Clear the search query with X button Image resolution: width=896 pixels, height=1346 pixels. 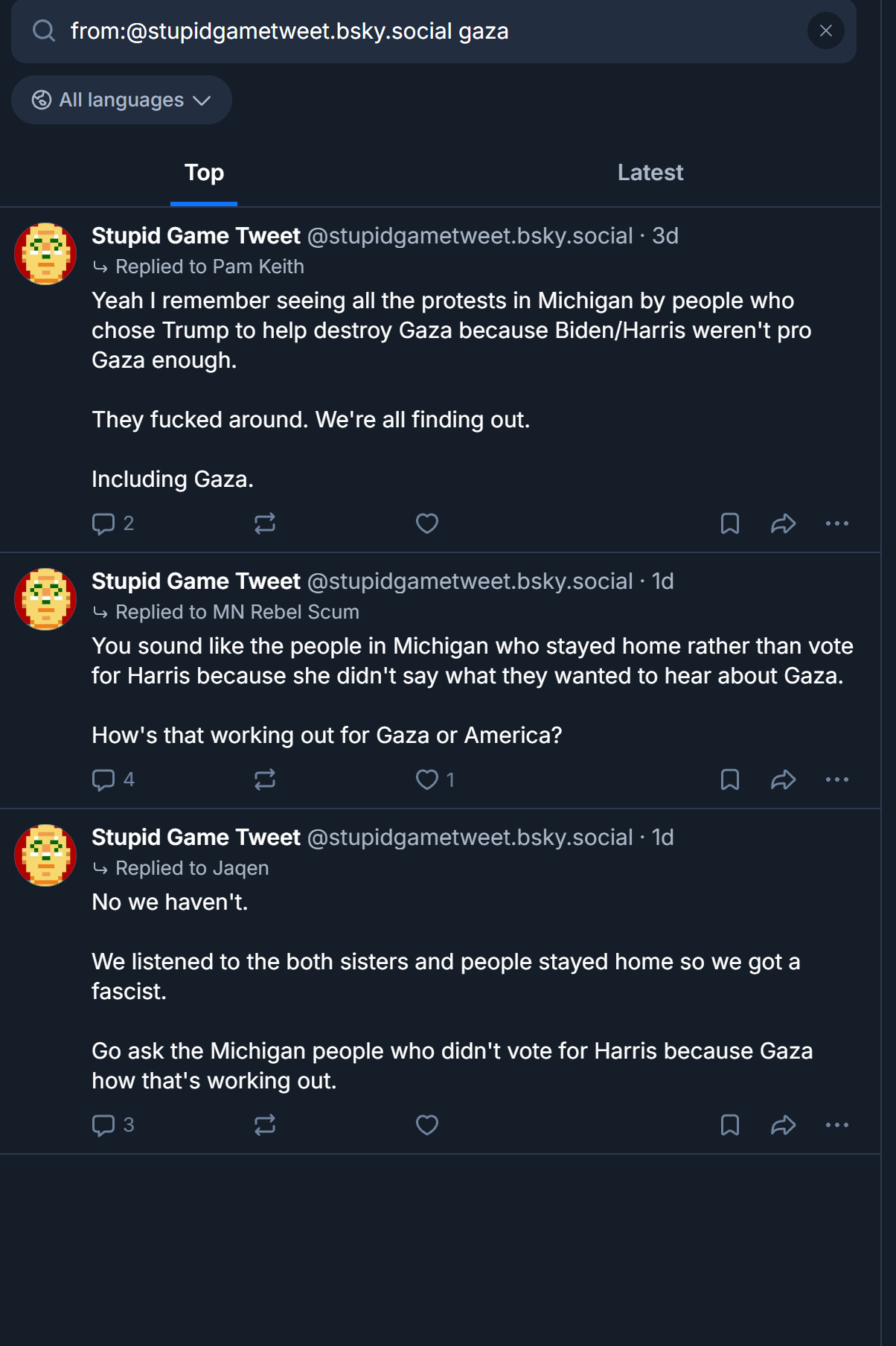click(825, 31)
